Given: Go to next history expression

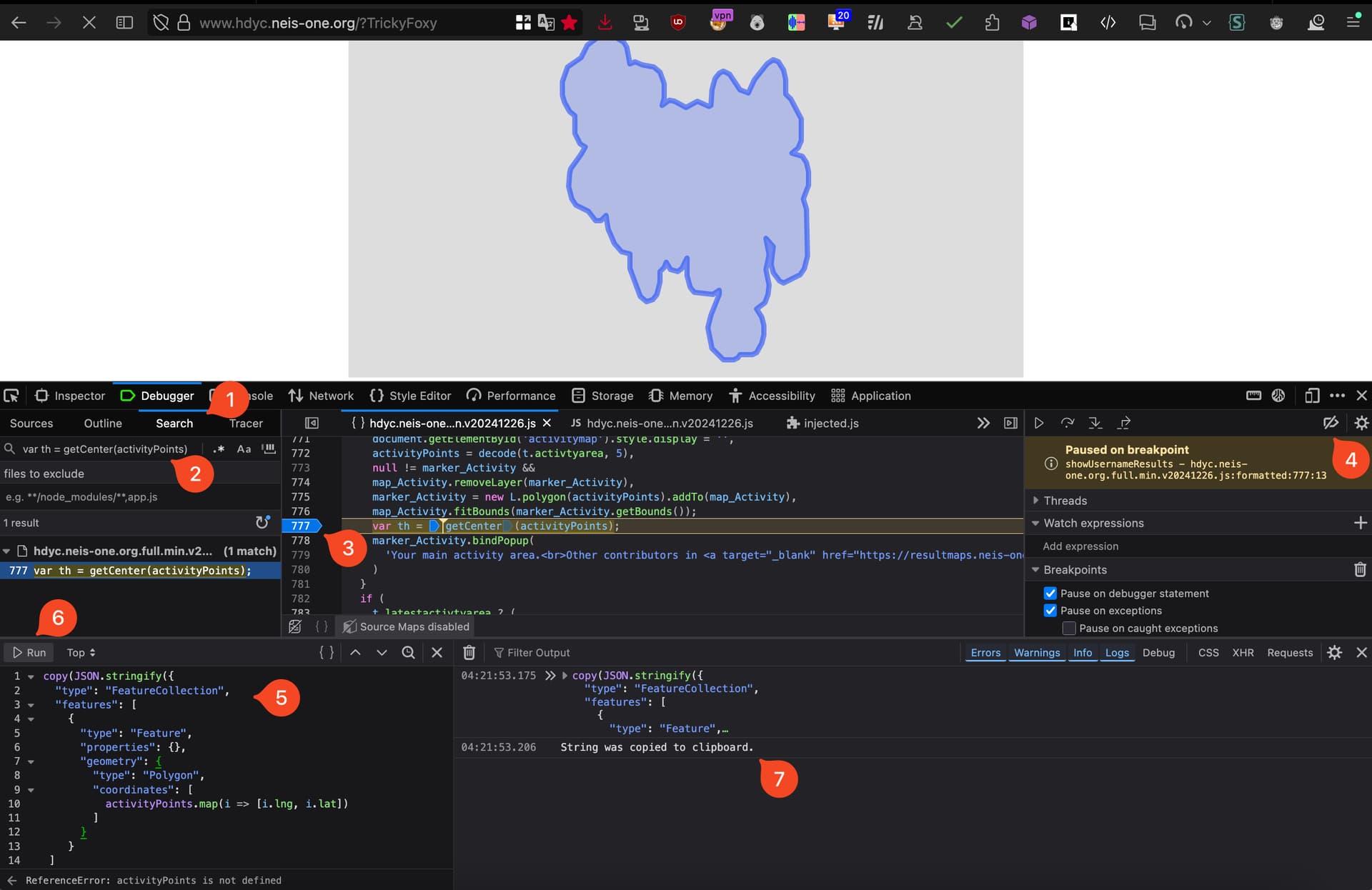Looking at the screenshot, I should [x=382, y=652].
